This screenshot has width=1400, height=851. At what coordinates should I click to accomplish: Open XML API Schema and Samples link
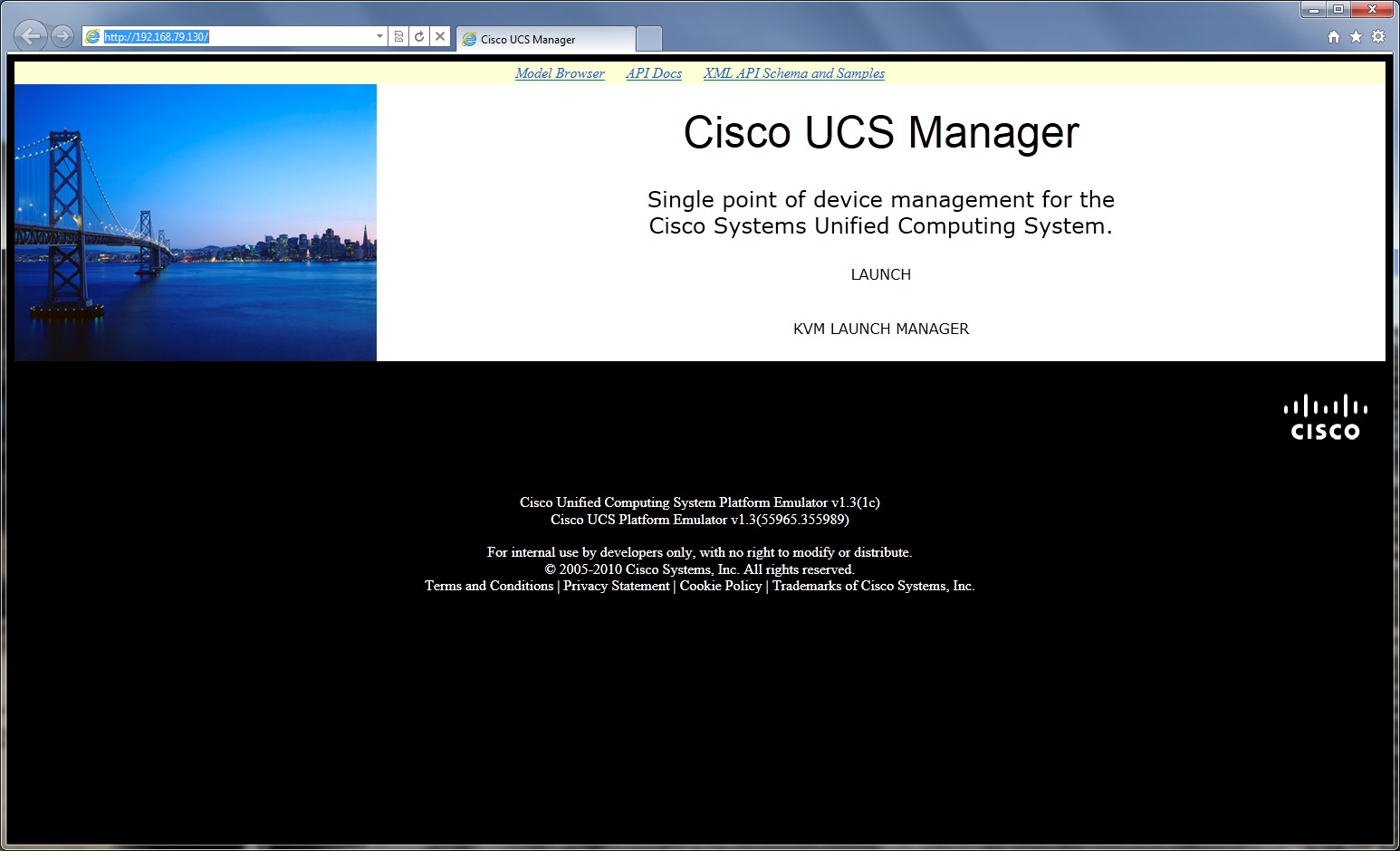click(x=794, y=73)
